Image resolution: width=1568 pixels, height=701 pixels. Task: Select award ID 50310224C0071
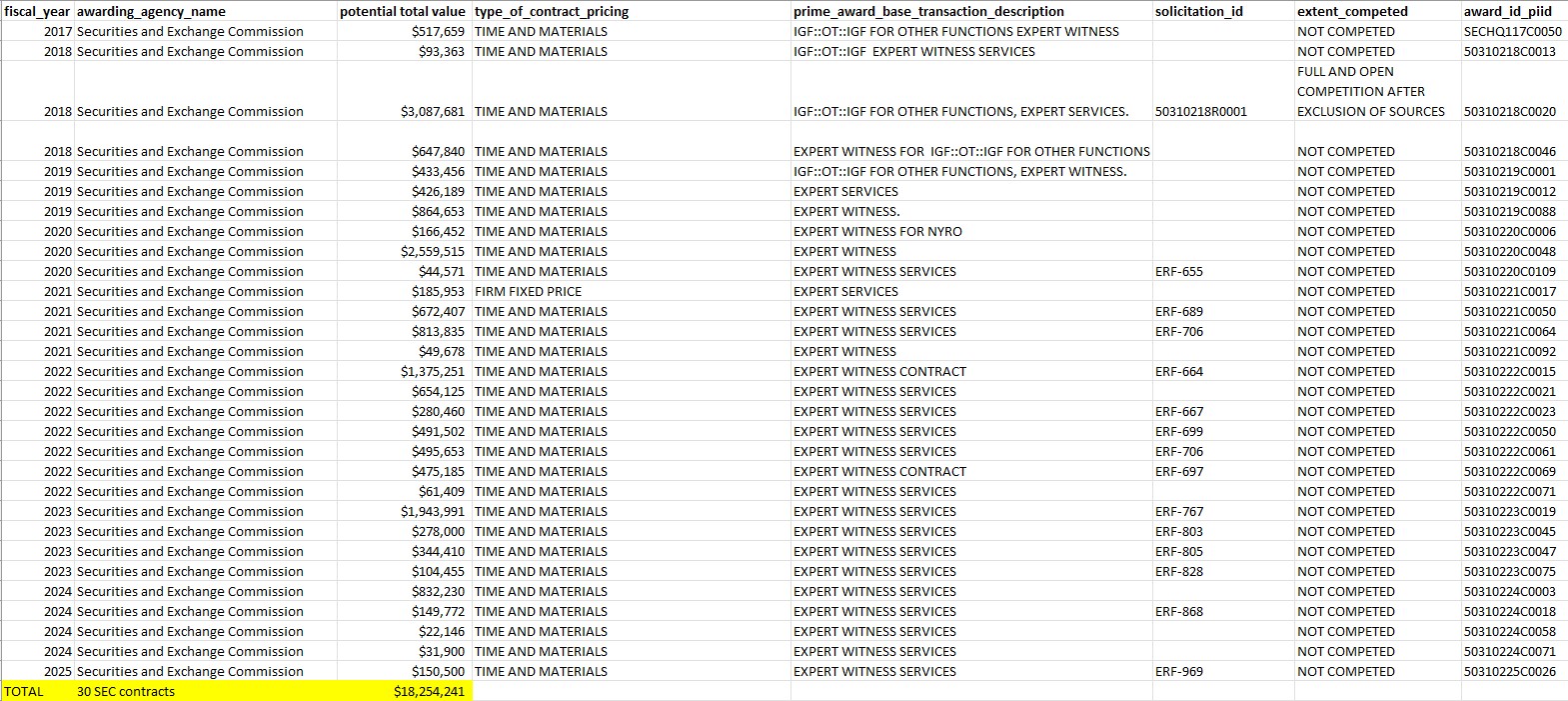[1514, 651]
